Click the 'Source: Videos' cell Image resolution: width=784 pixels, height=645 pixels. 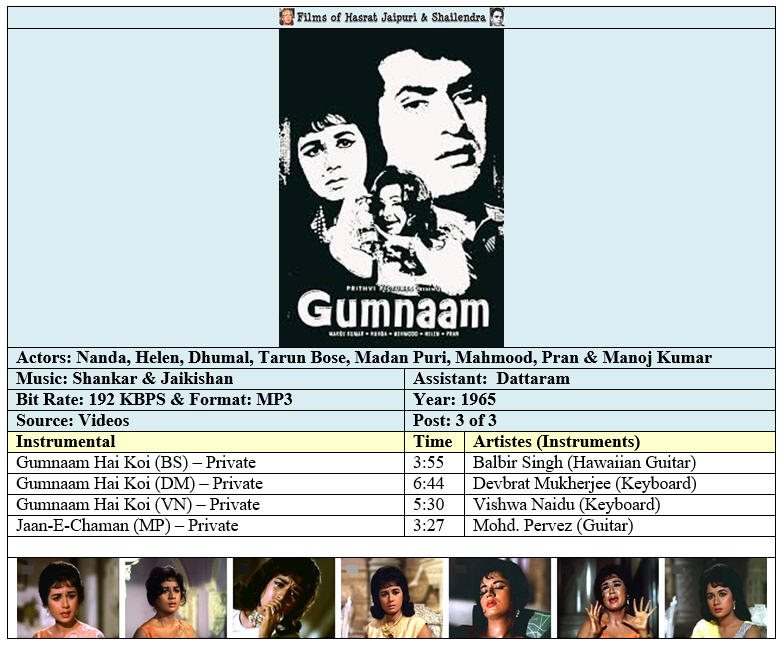[x=206, y=421]
